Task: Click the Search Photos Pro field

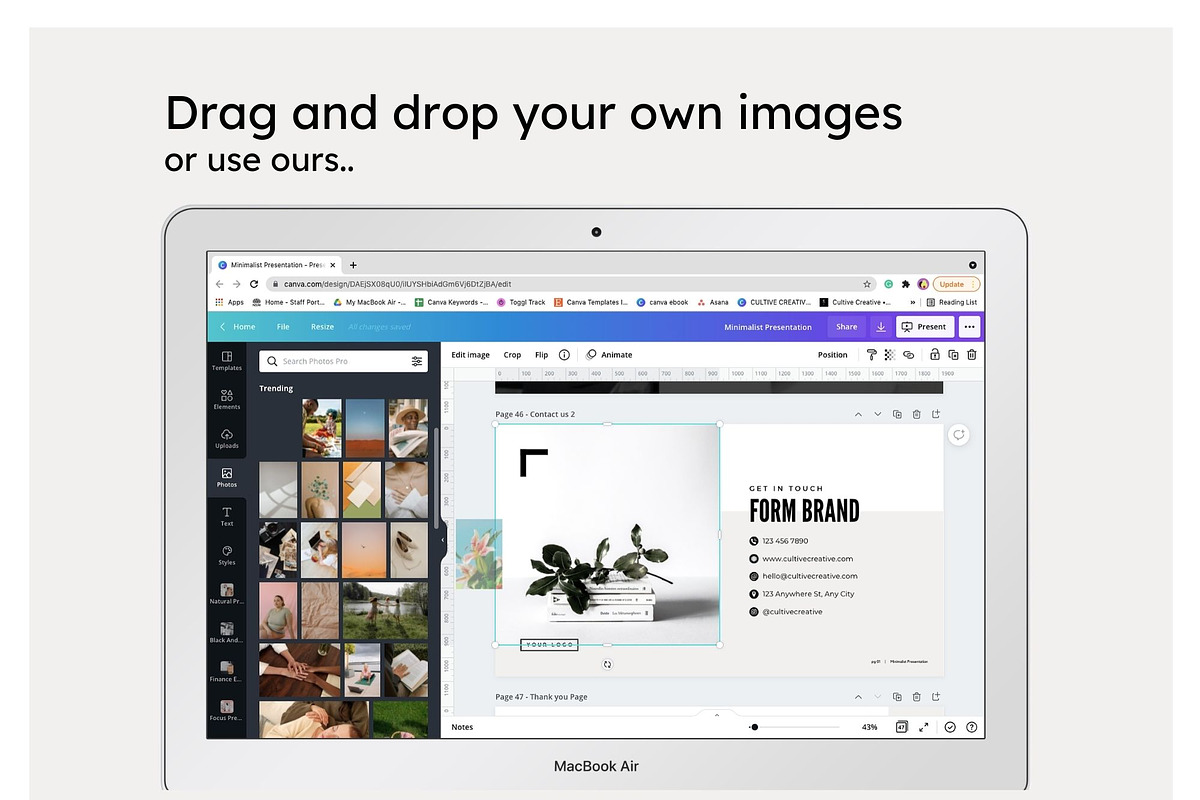Action: 343,361
